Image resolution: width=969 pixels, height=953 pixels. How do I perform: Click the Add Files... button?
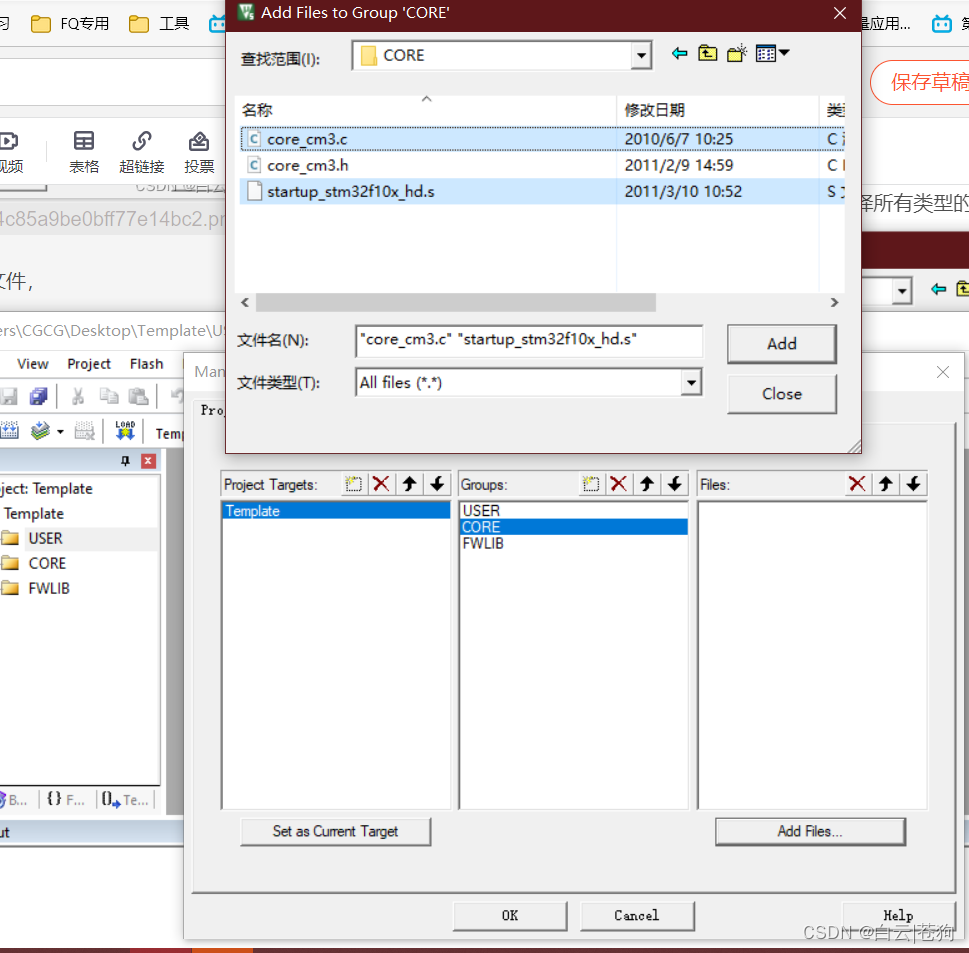point(810,832)
